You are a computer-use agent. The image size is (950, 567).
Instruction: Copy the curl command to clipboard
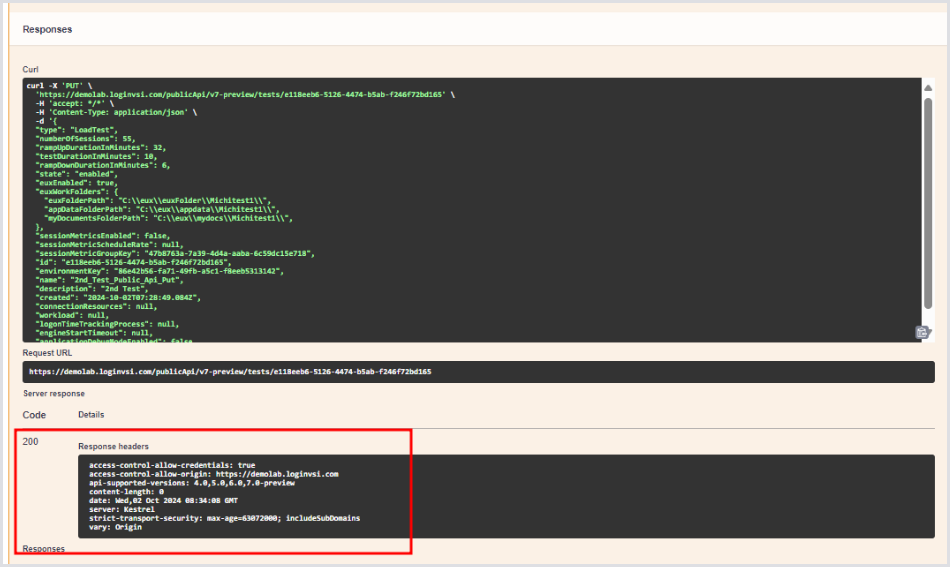coord(921,332)
